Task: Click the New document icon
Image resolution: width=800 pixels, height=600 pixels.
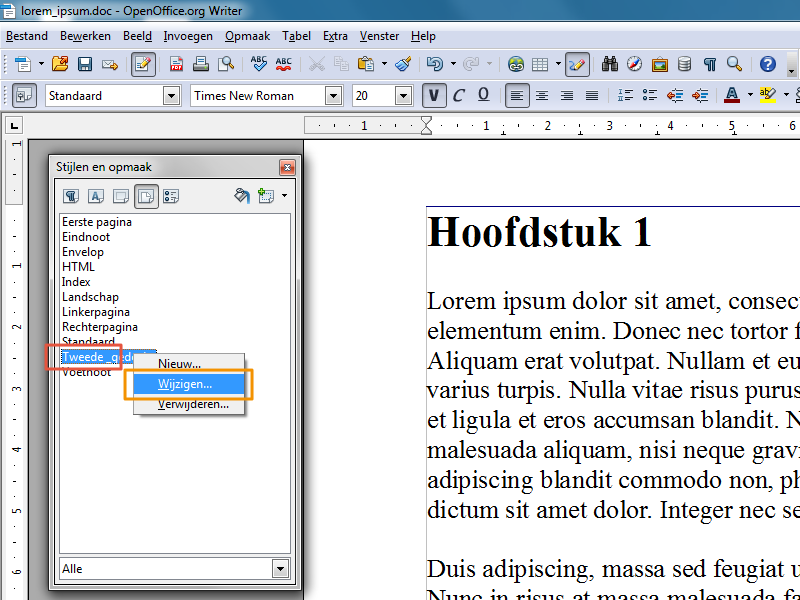Action: pyautogui.click(x=23, y=64)
